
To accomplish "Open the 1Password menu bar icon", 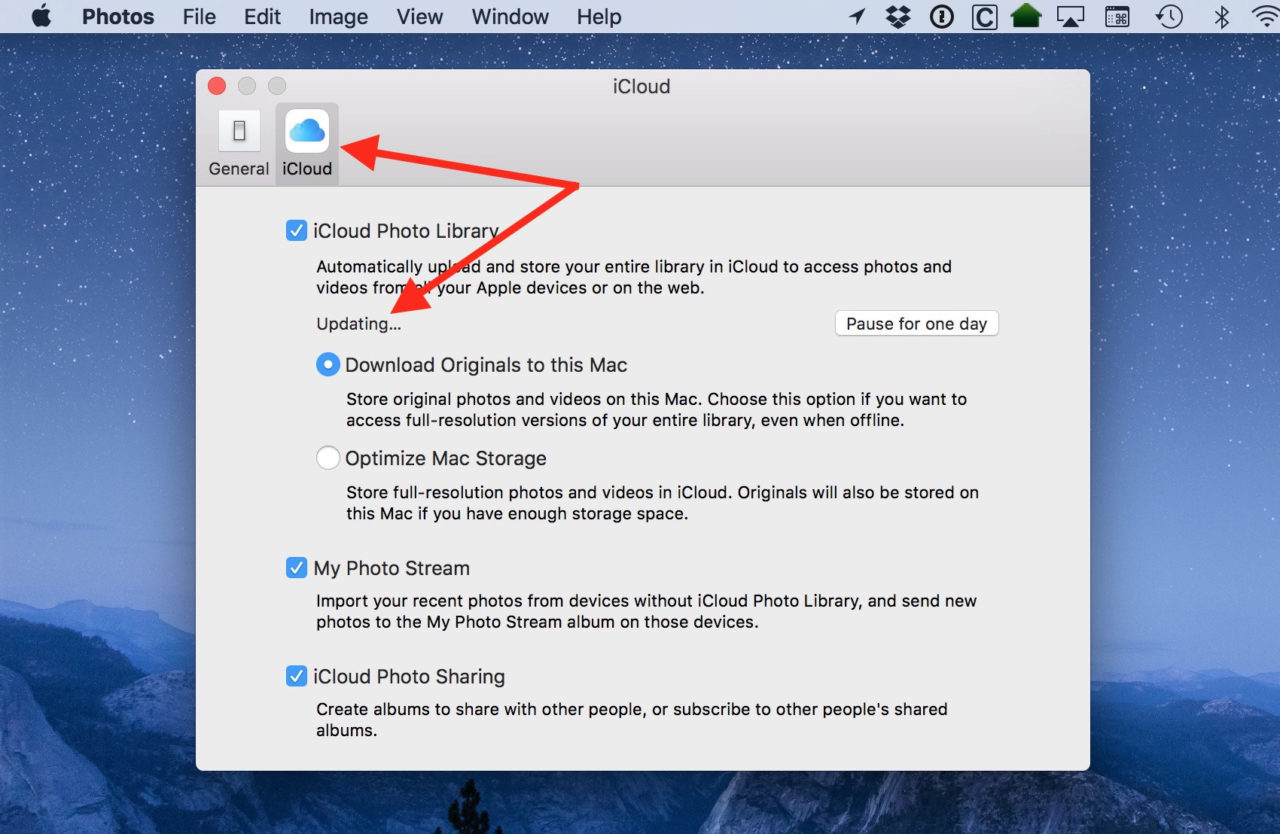I will tap(941, 16).
